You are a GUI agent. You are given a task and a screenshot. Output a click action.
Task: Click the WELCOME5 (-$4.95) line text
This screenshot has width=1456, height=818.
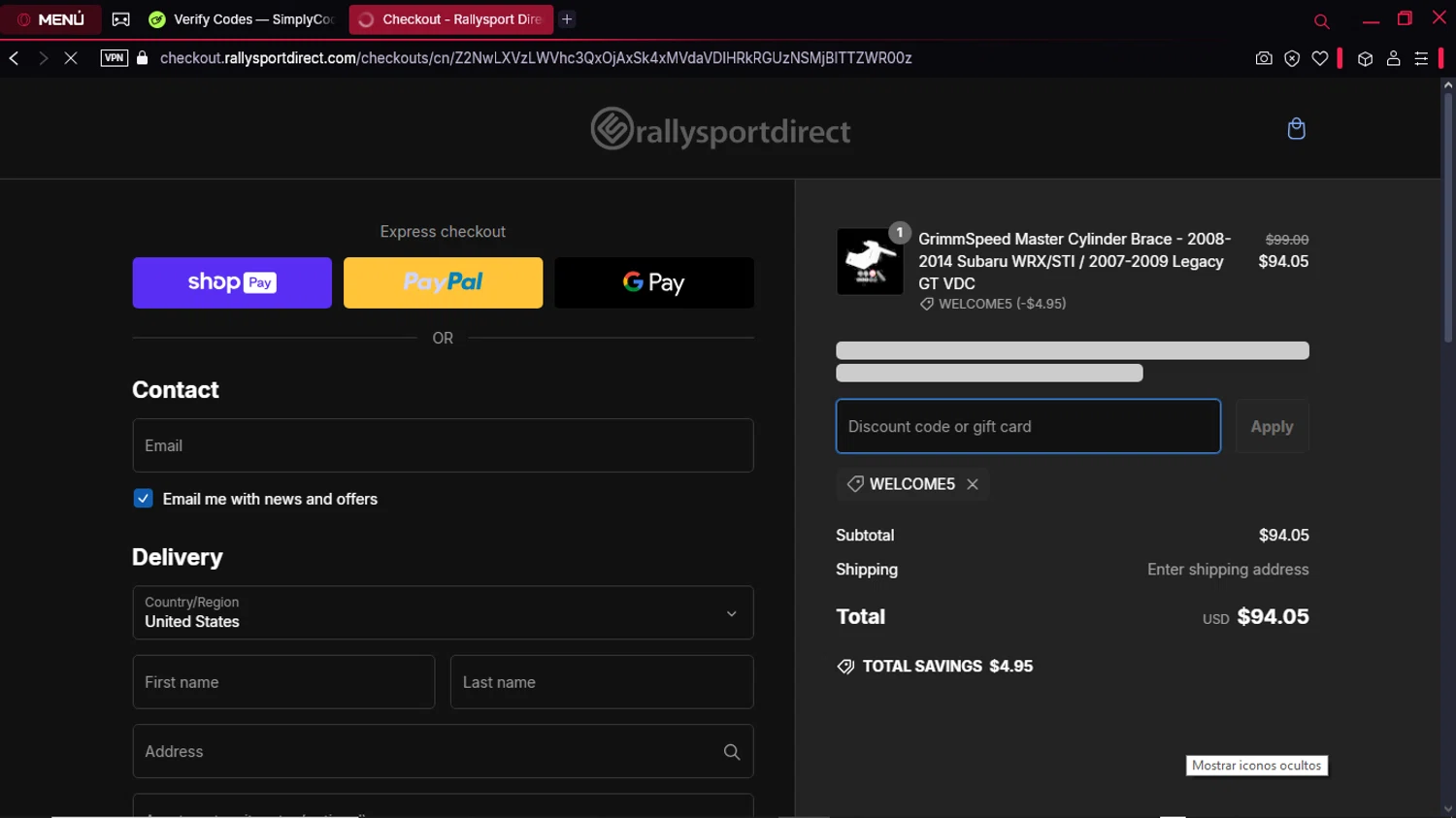pyautogui.click(x=1002, y=304)
